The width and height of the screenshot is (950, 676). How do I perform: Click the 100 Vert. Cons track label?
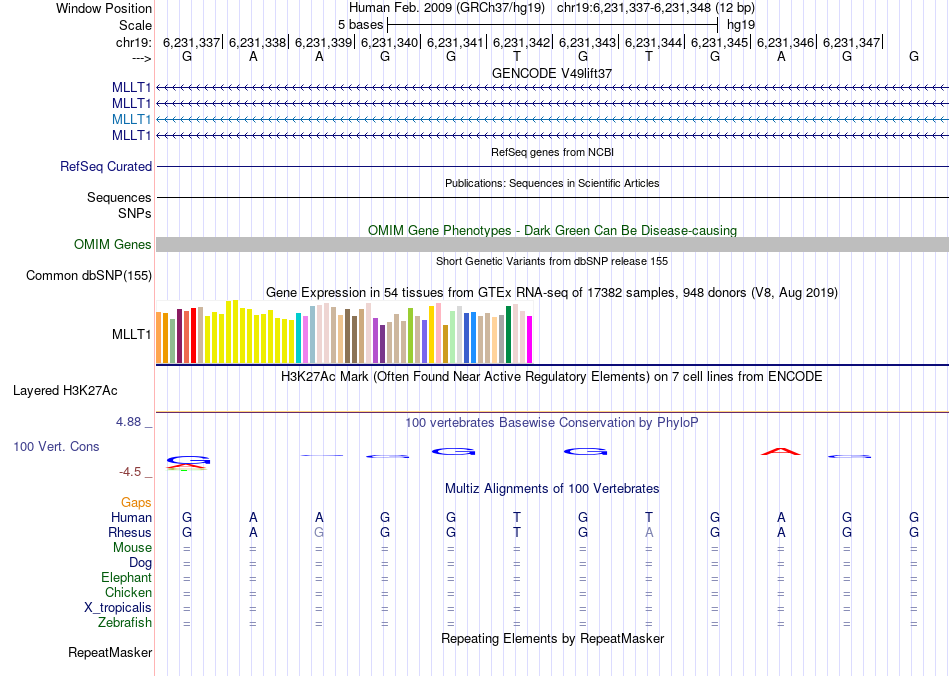[x=56, y=446]
